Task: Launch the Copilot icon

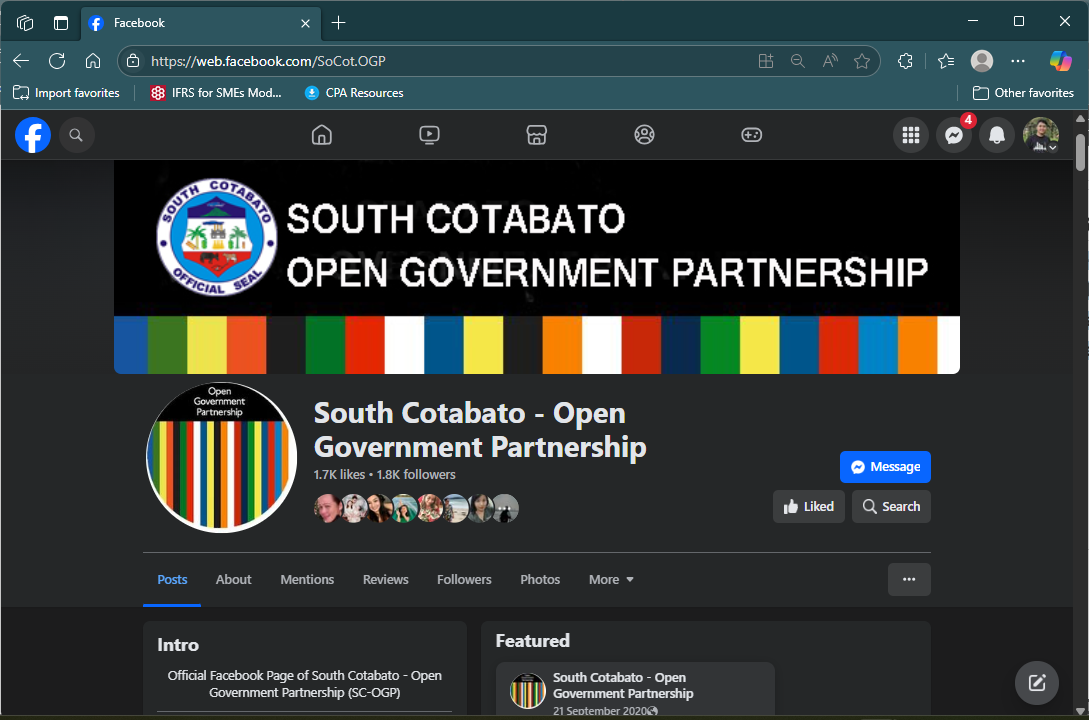Action: point(1061,61)
